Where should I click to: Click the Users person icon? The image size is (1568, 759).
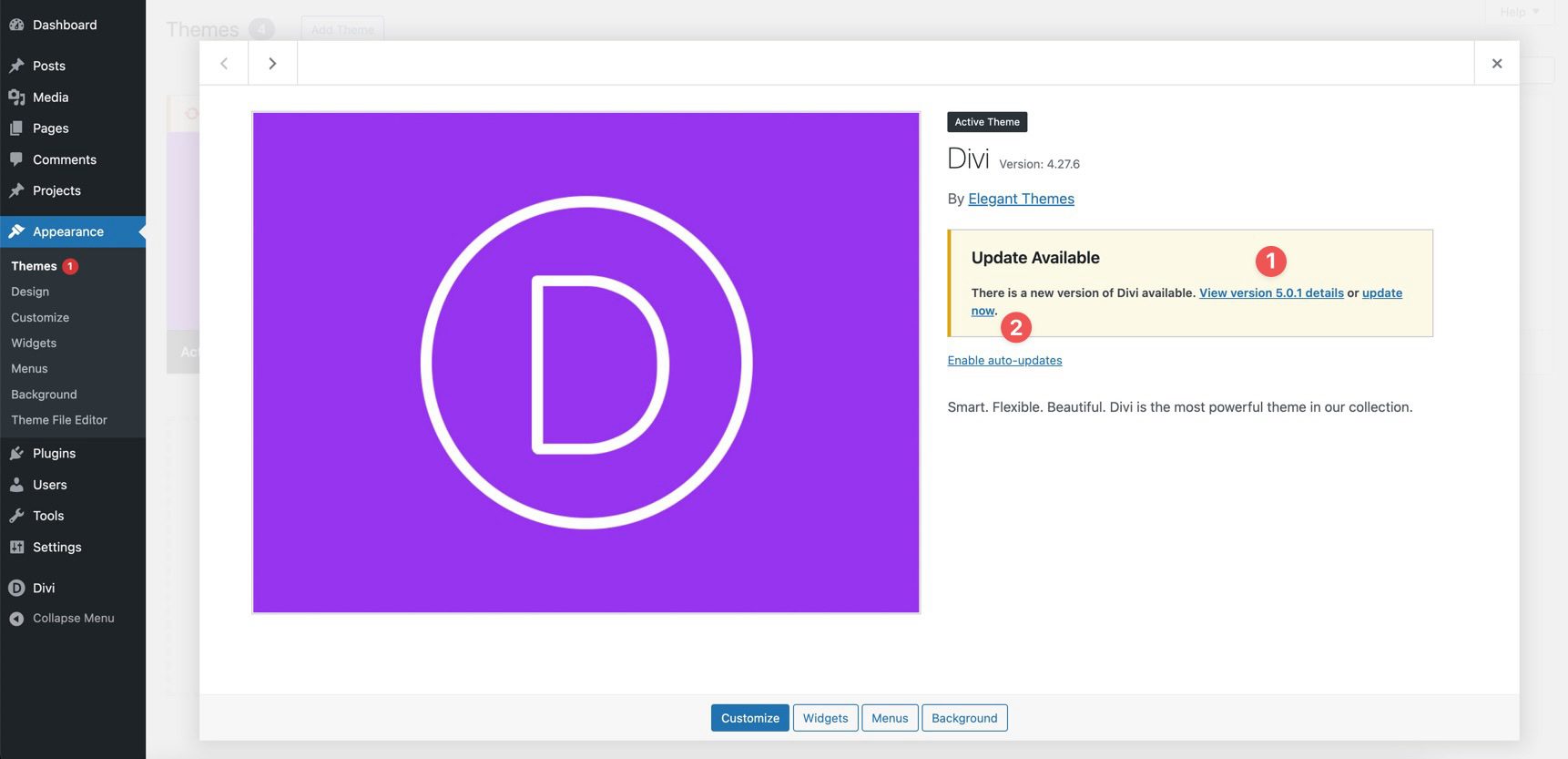[x=16, y=485]
